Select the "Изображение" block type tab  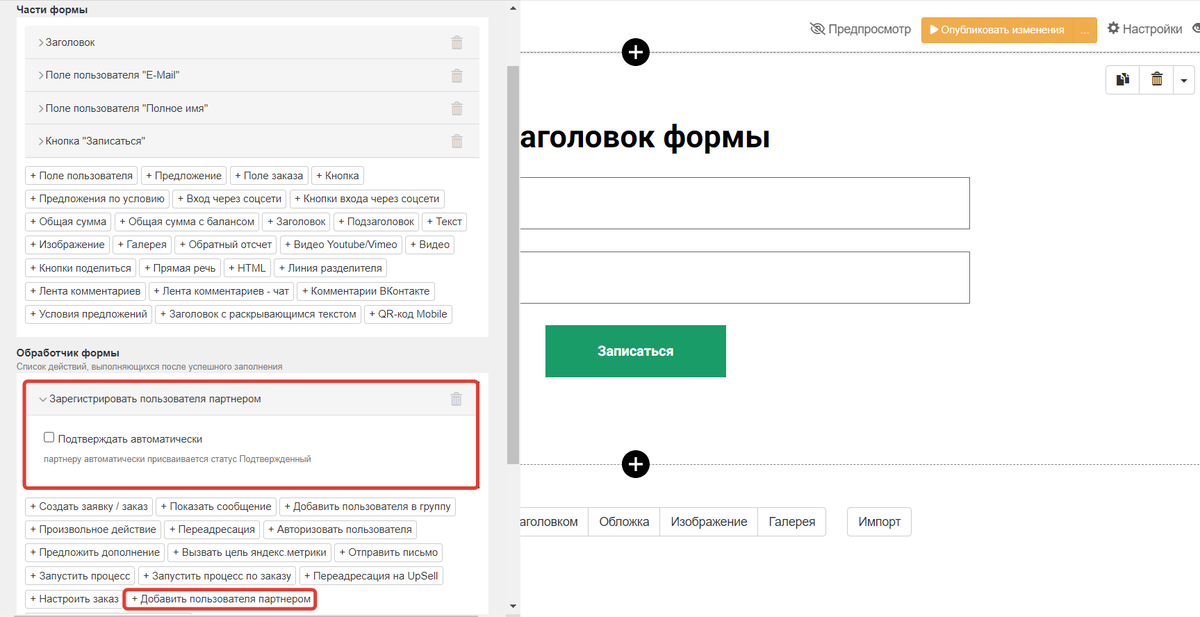click(709, 522)
